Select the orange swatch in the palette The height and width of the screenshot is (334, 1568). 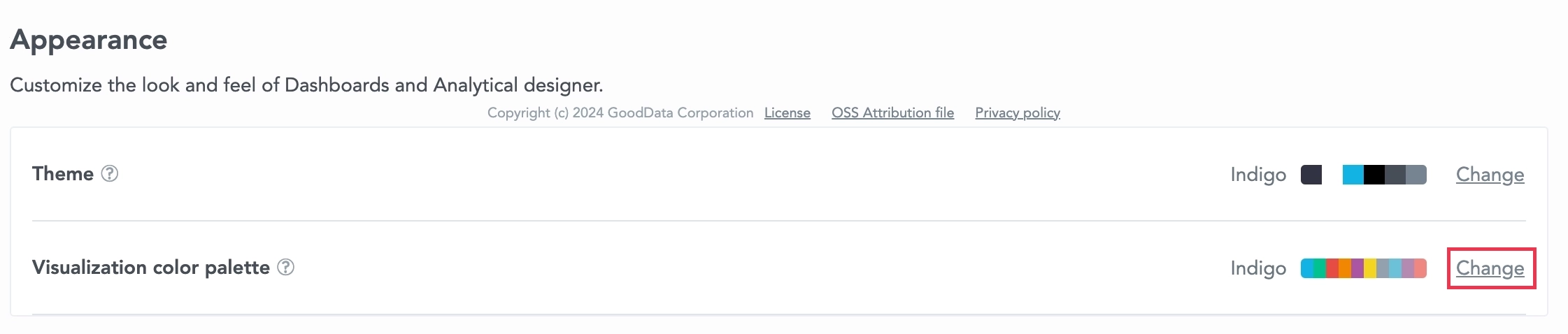pos(1345,268)
